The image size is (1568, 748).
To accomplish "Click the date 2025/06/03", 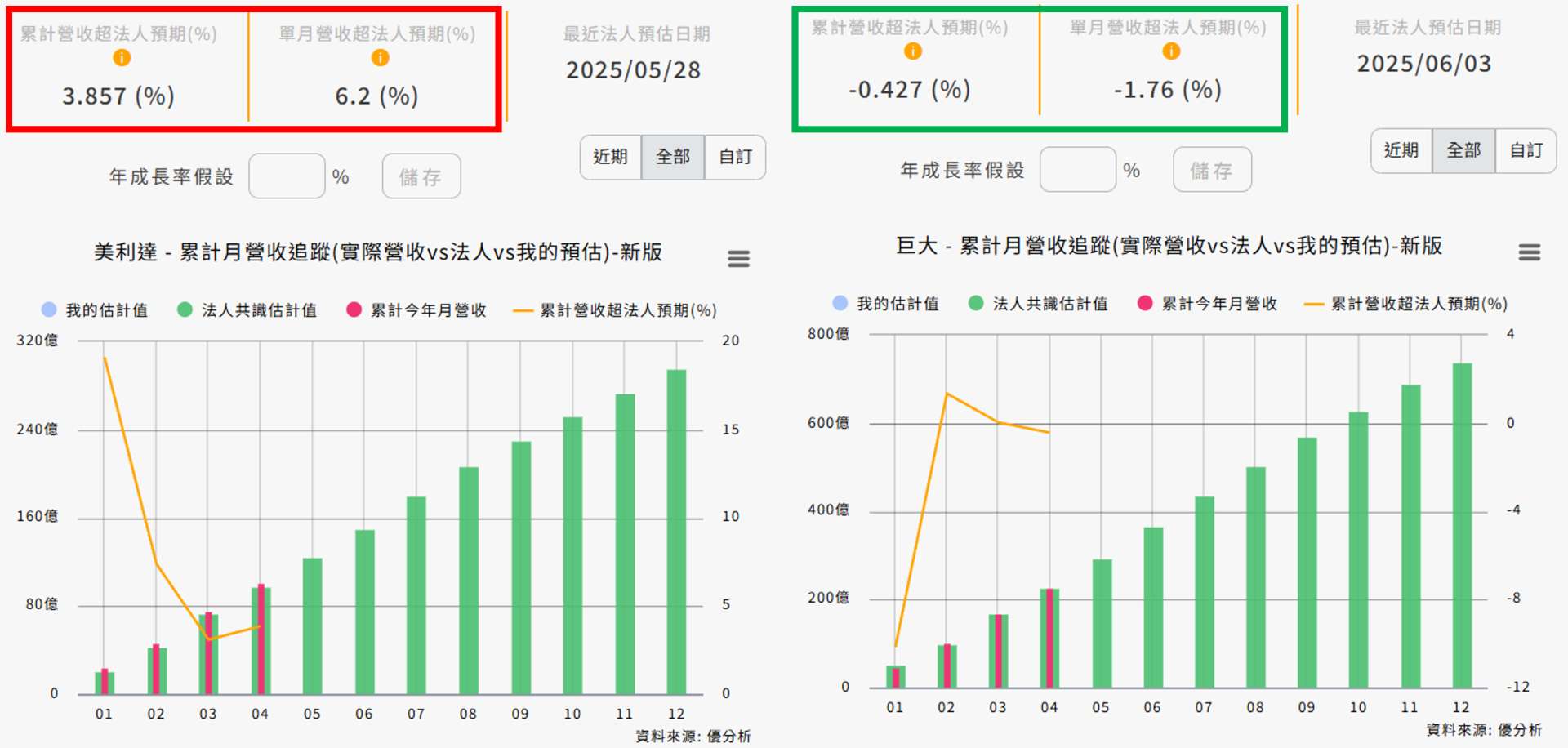I will pyautogui.click(x=1424, y=64).
